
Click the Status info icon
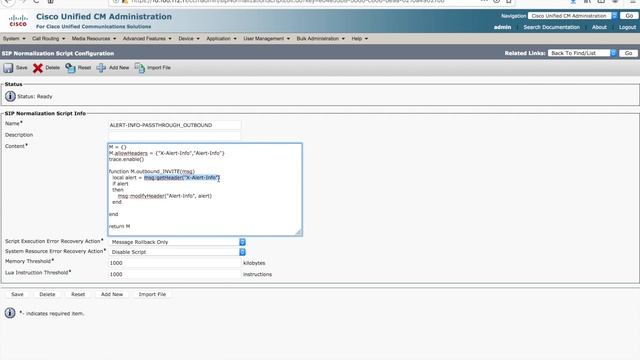(x=10, y=96)
